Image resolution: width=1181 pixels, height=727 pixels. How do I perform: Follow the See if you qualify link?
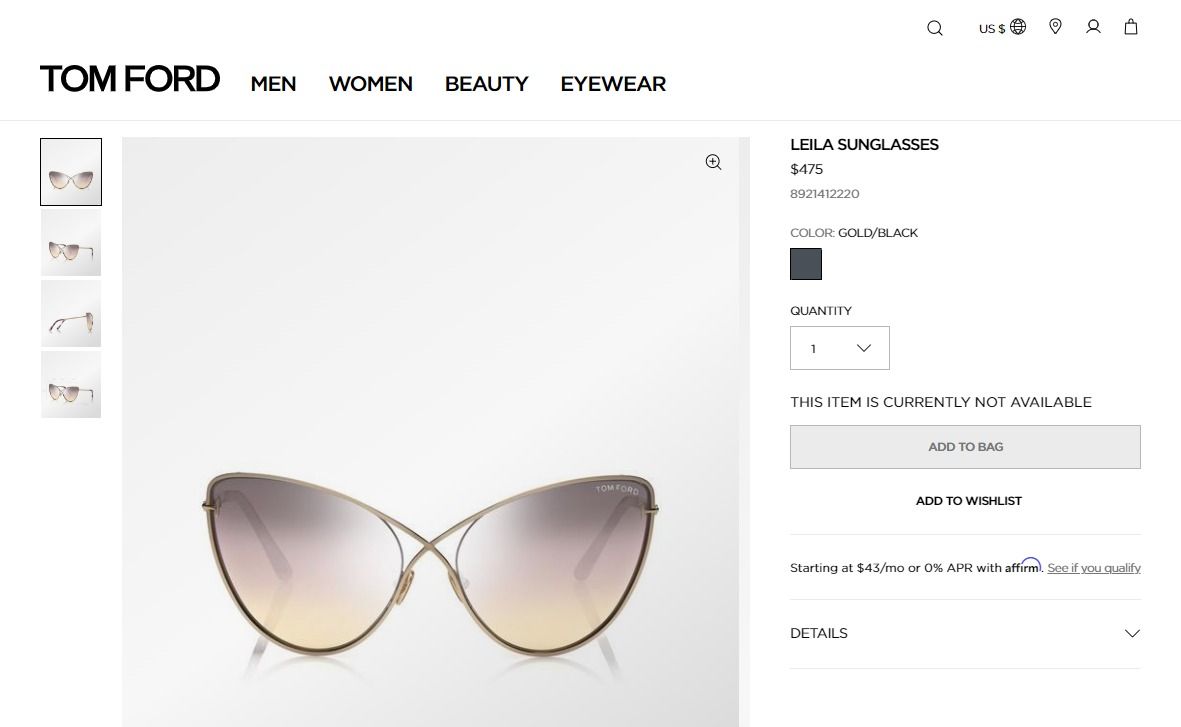(1094, 568)
